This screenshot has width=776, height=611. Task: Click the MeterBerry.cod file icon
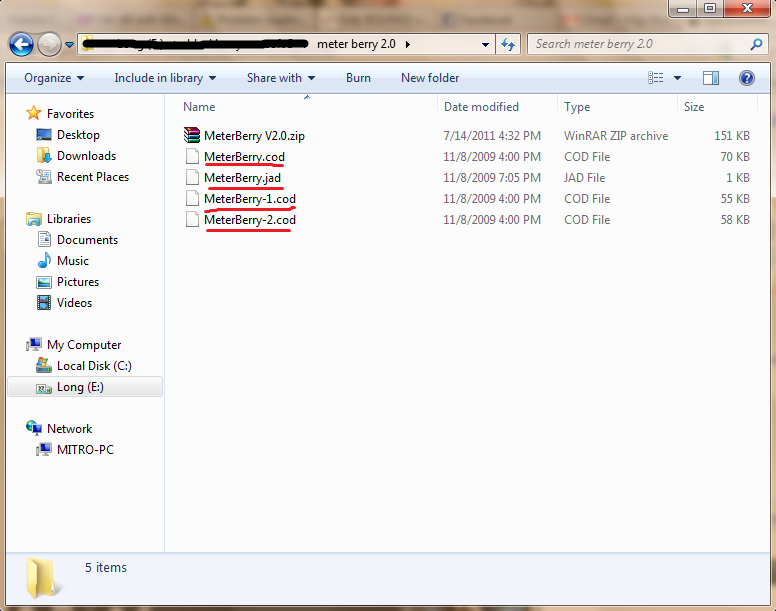pyautogui.click(x=192, y=156)
